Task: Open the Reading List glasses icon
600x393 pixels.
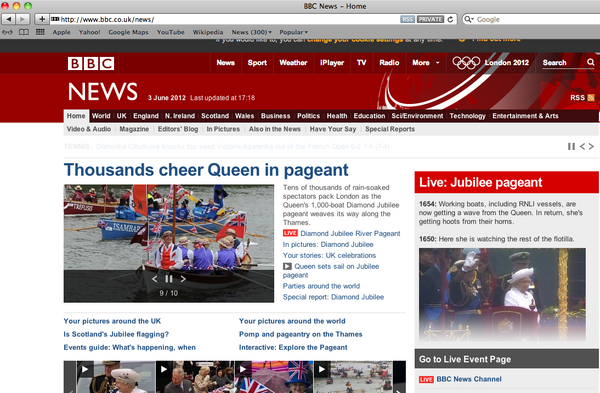Action: coord(7,32)
